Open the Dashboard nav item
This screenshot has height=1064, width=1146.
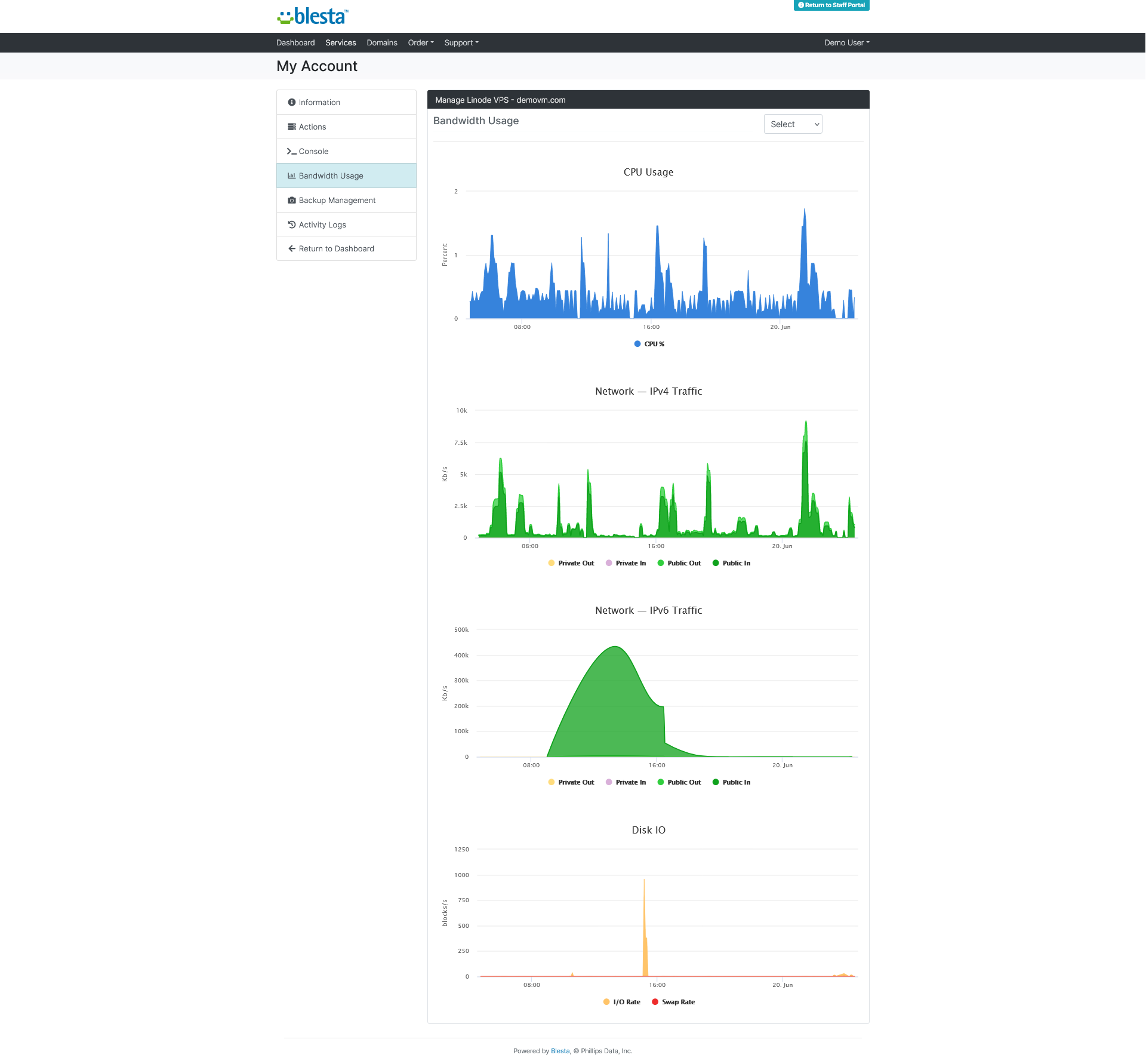(x=295, y=42)
